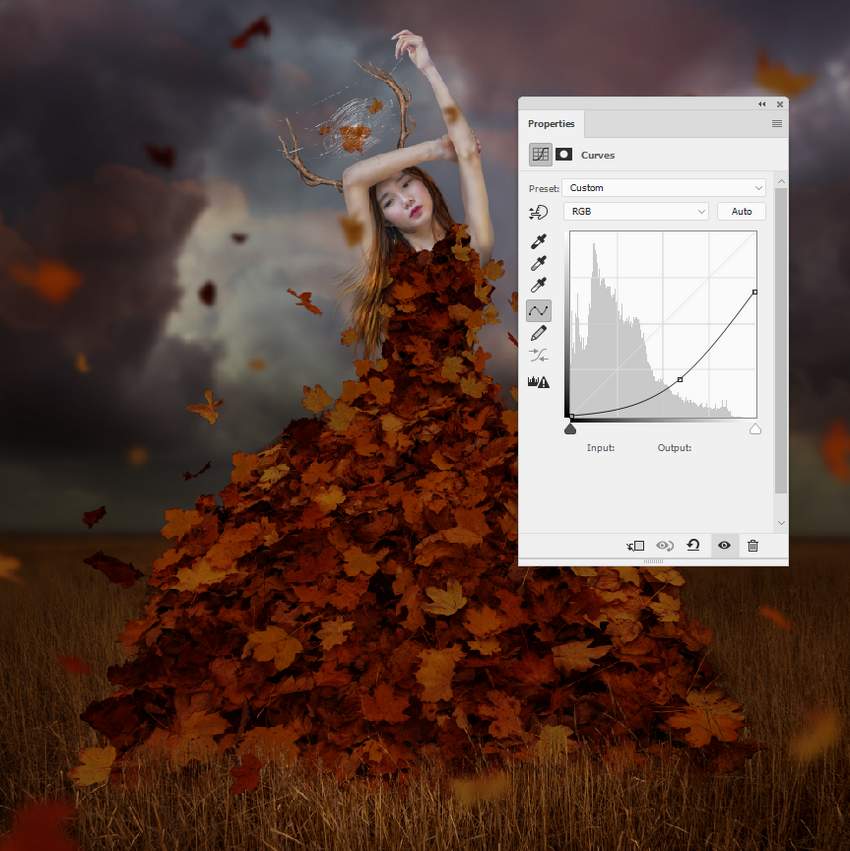Click the panel scrollbar up arrow

point(781,181)
